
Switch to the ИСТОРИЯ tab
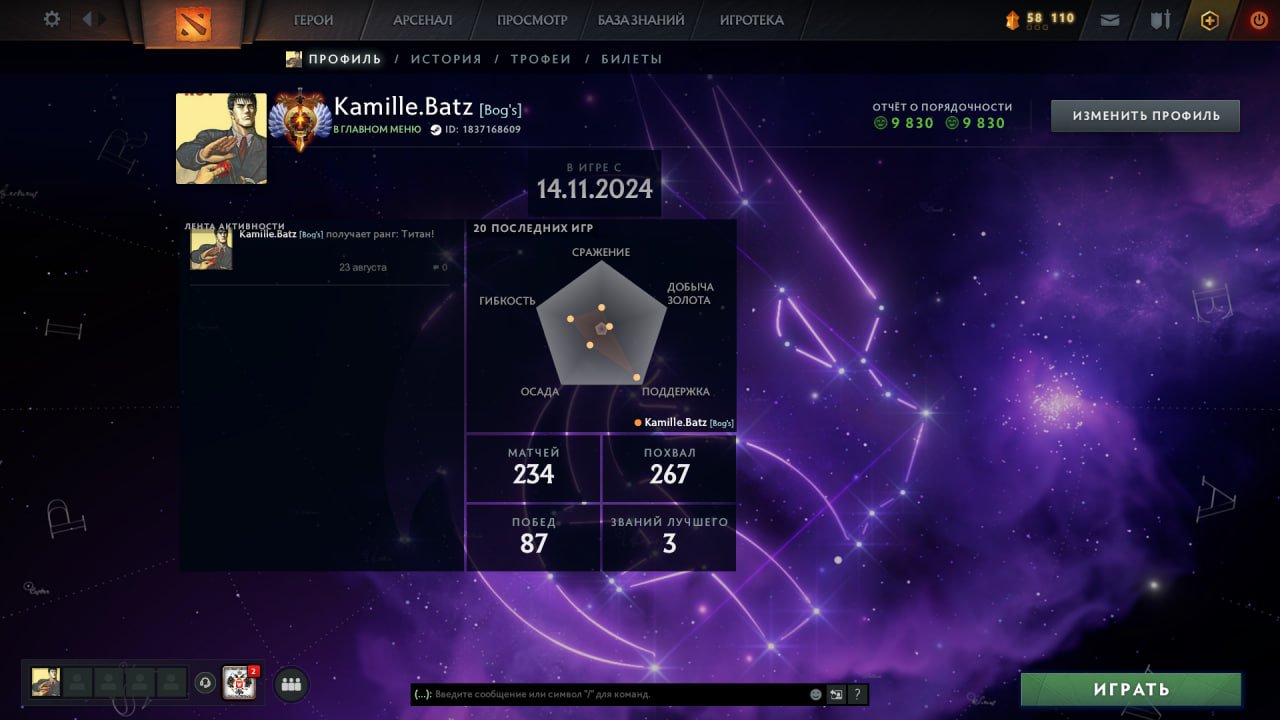[446, 59]
